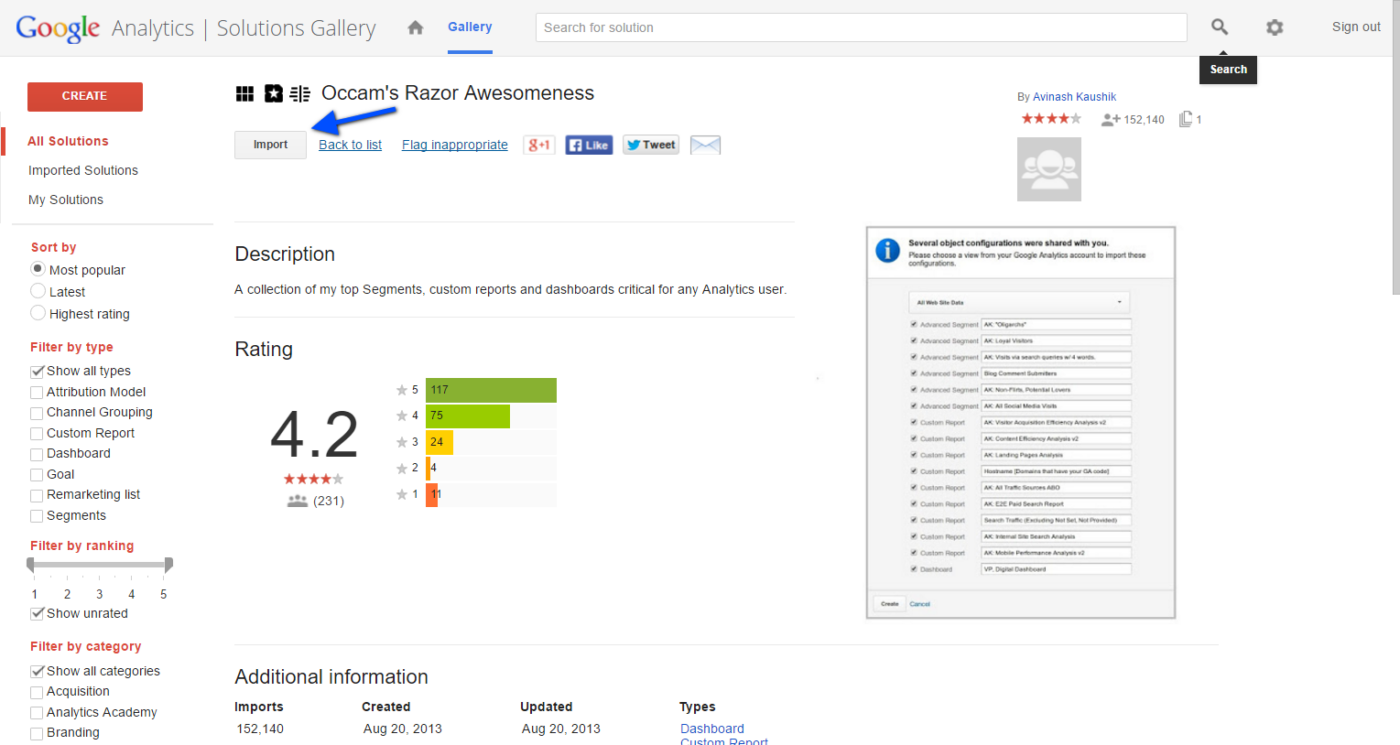Check the Custom Report filter
The image size is (1400, 745).
[37, 434]
